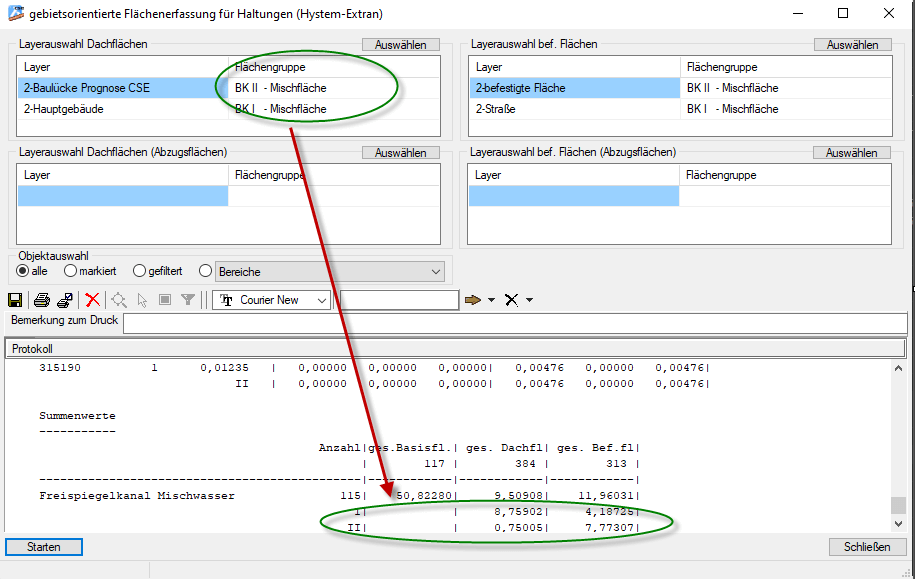
Task: Click the protocol vertical scrollbar down arrow
Action: point(898,523)
